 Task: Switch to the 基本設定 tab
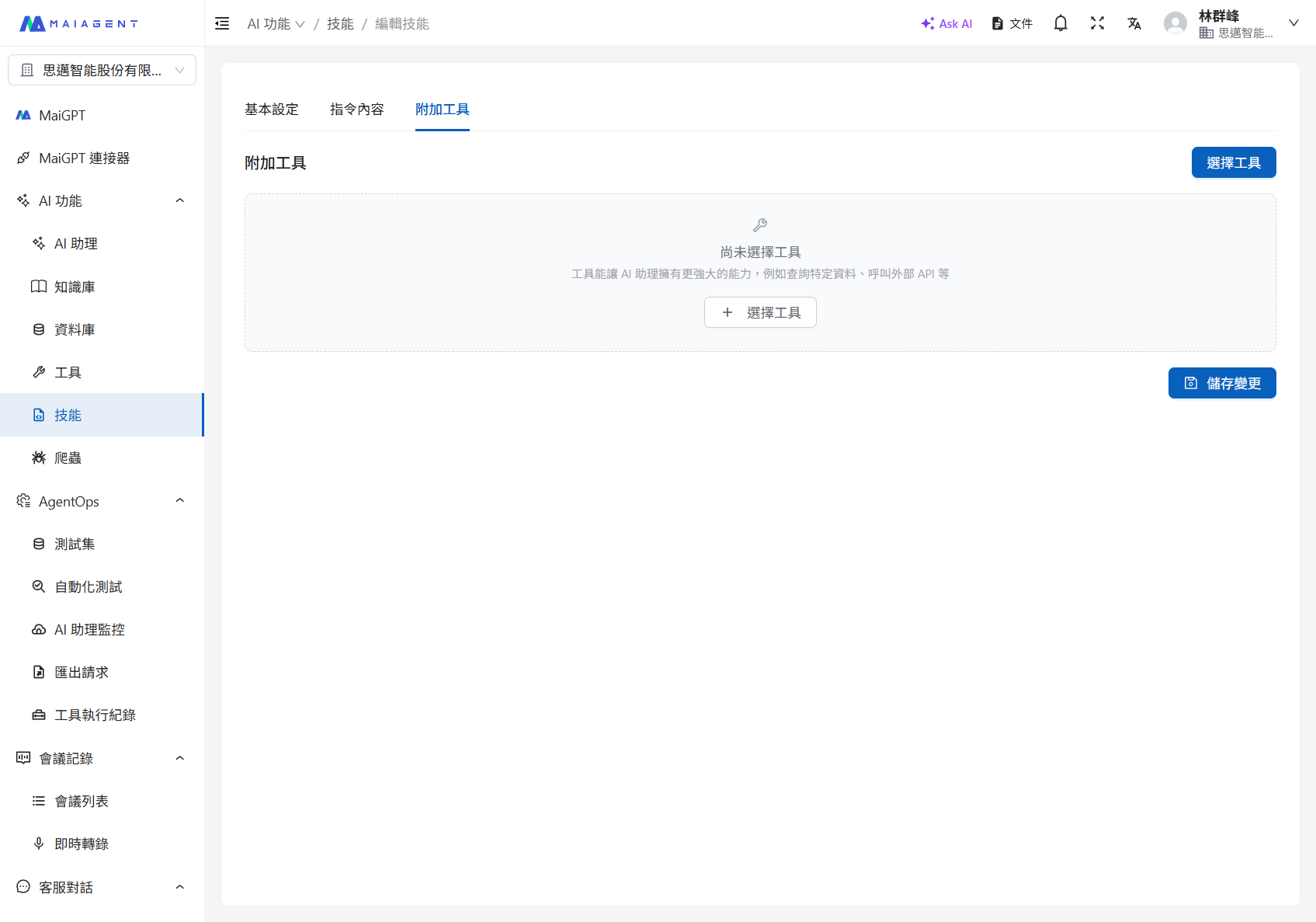click(x=272, y=110)
